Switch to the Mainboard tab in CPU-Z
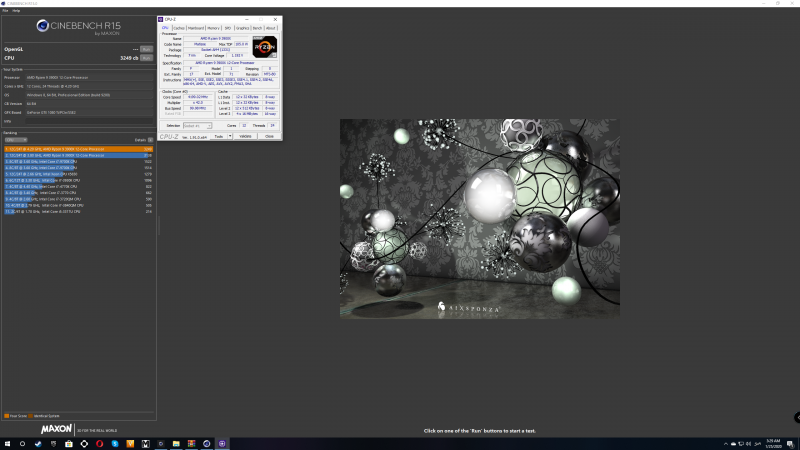 pyautogui.click(x=196, y=28)
